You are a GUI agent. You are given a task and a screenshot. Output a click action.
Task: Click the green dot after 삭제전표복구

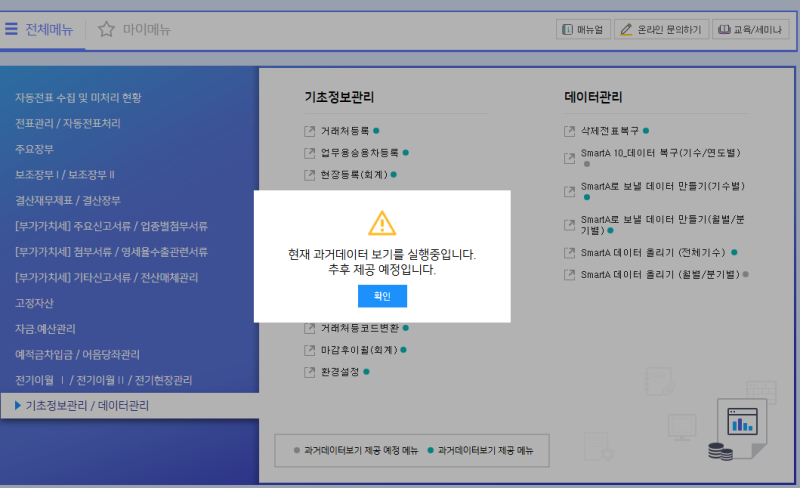[x=646, y=131]
